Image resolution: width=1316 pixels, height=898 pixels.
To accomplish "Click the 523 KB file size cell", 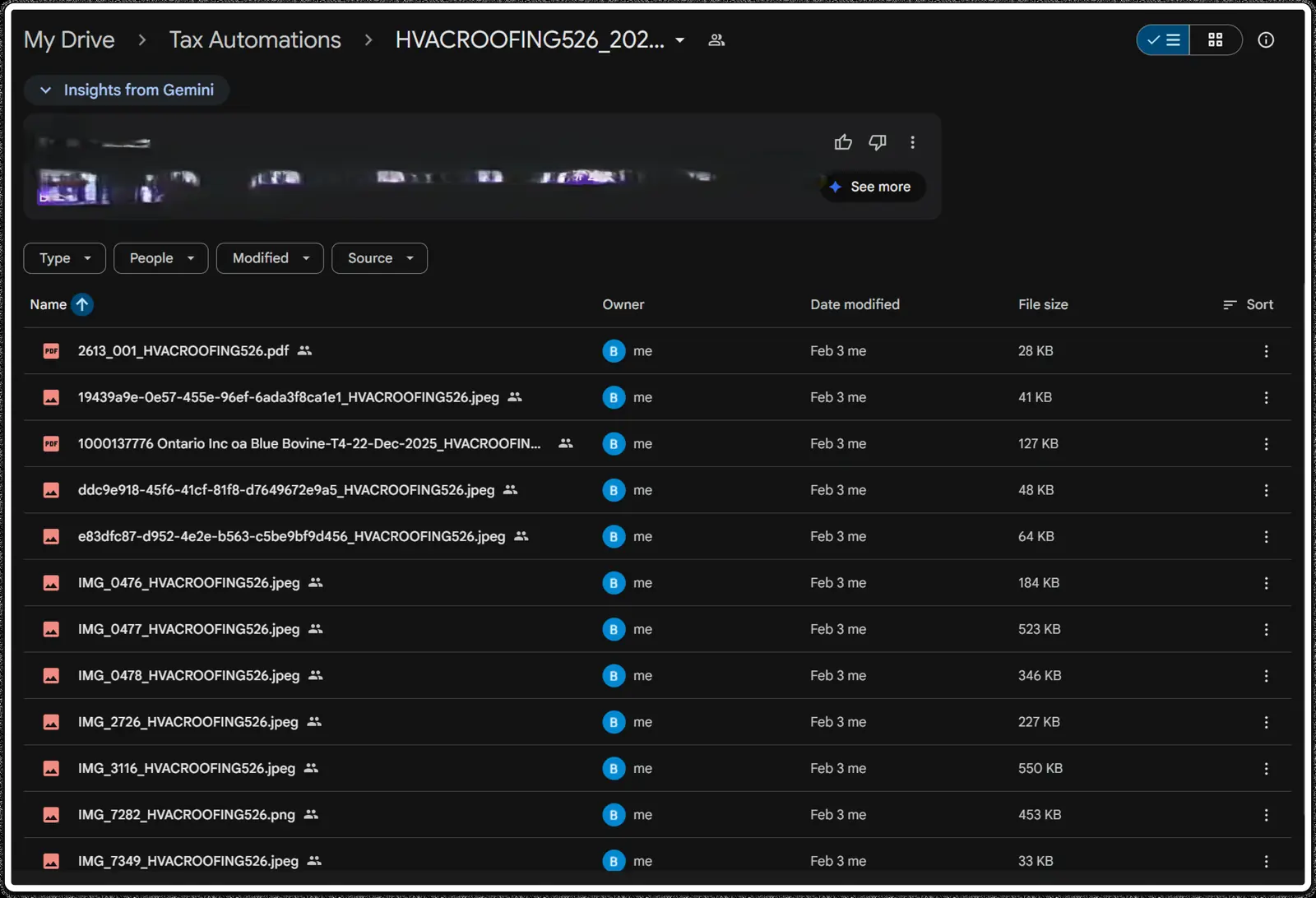I will tap(1040, 629).
